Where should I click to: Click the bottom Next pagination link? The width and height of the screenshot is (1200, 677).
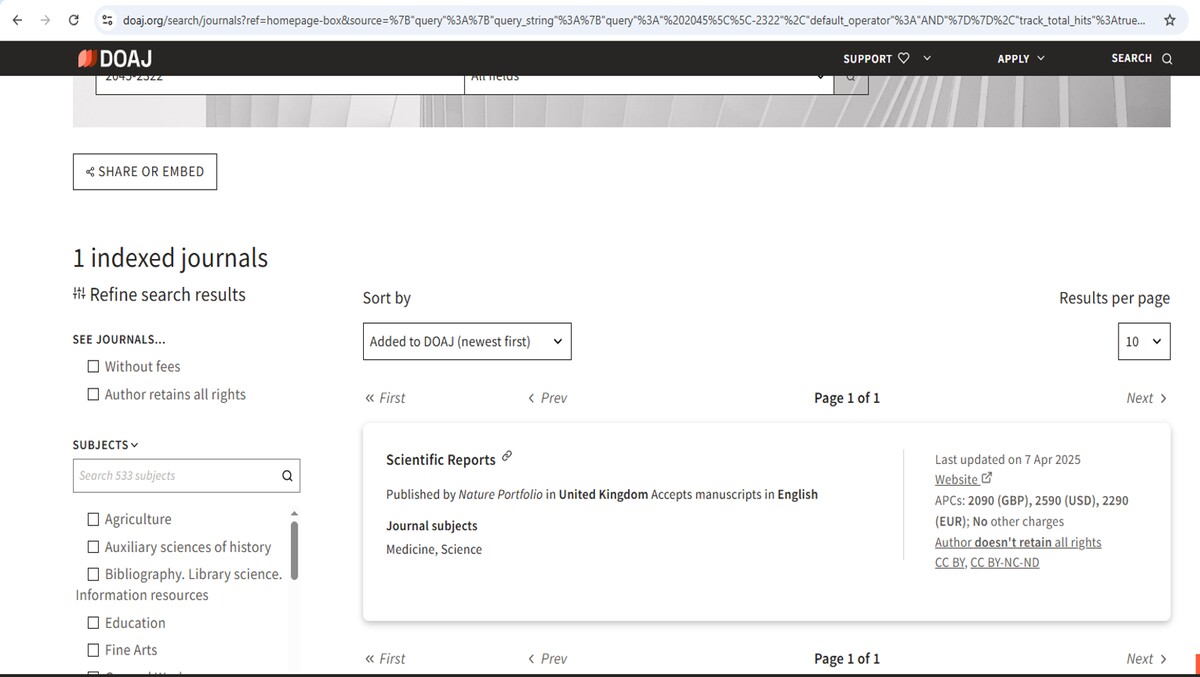[x=1146, y=659]
